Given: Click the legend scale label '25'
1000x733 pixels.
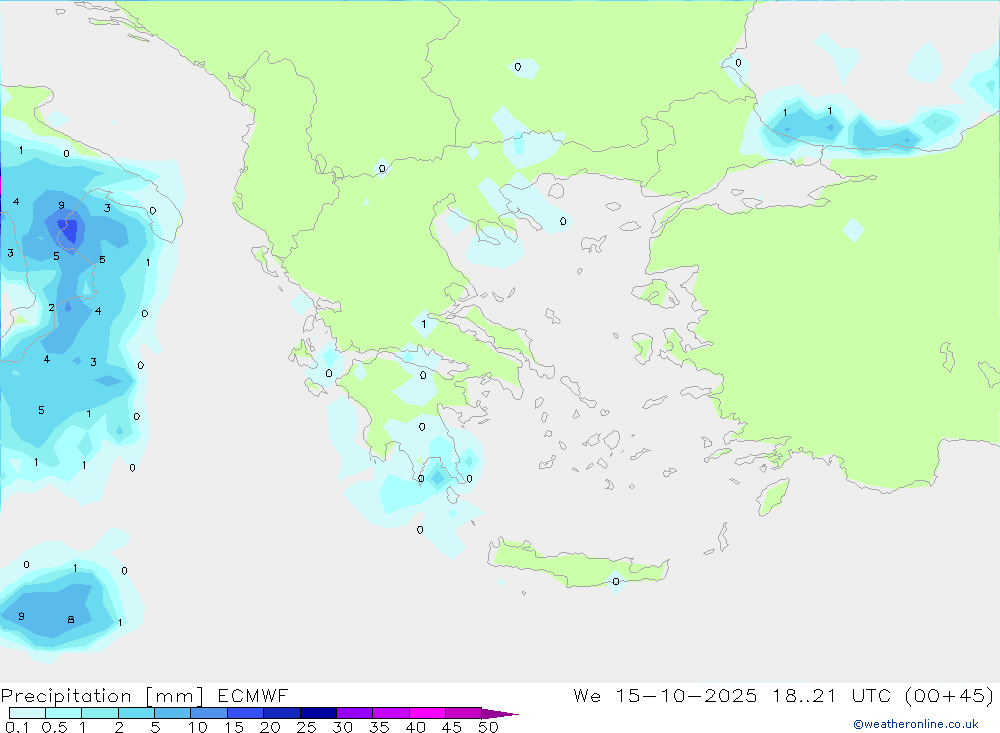Looking at the screenshot, I should (307, 727).
